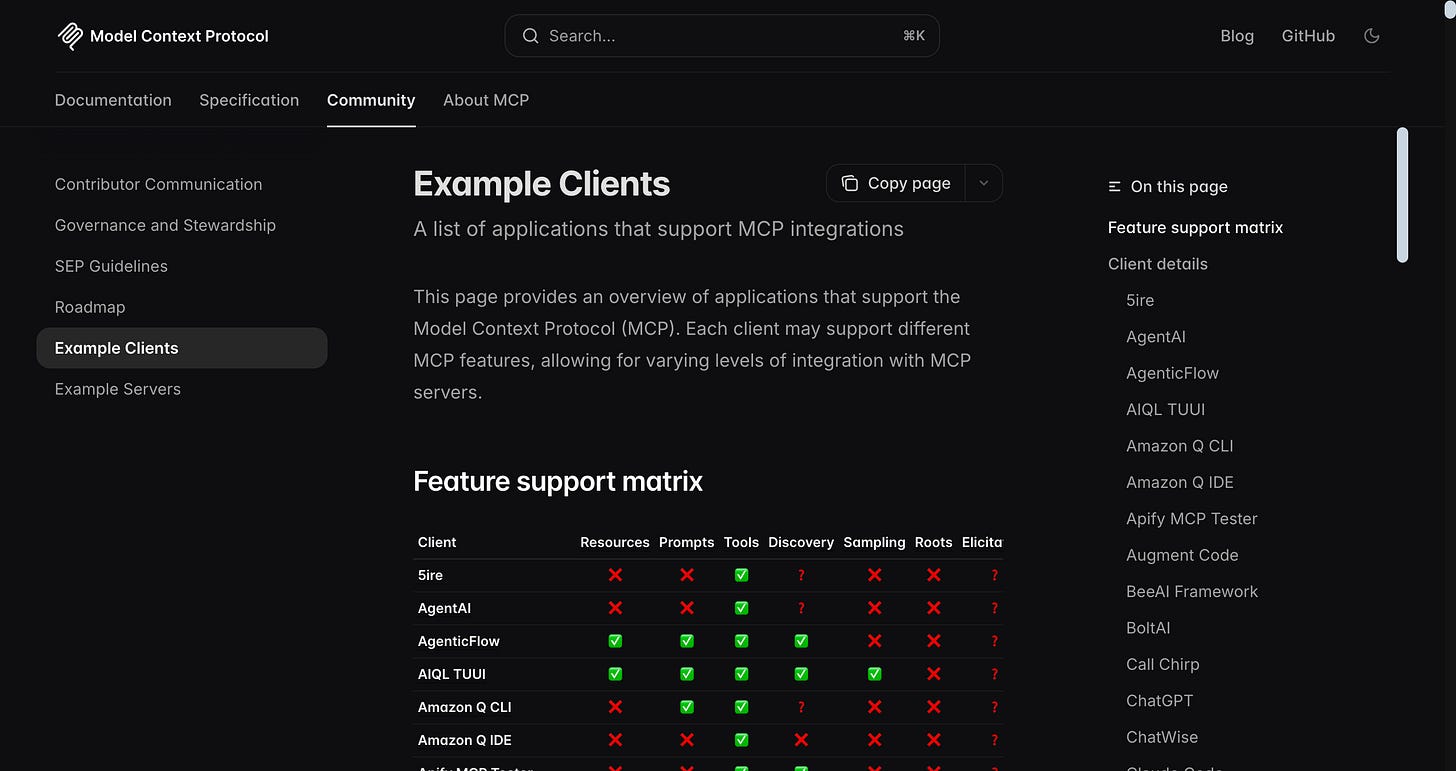Go to SEP Guidelines page
The width and height of the screenshot is (1456, 771).
[x=111, y=266]
